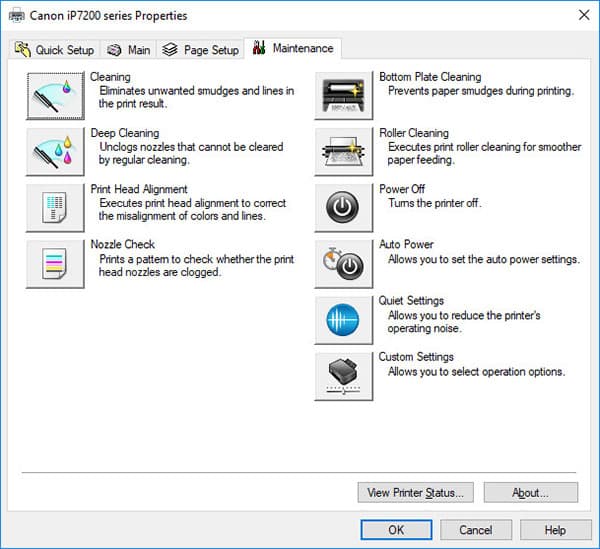Run Deep Cleaning to unclog nozzles
This screenshot has height=549, width=600.
[55, 152]
